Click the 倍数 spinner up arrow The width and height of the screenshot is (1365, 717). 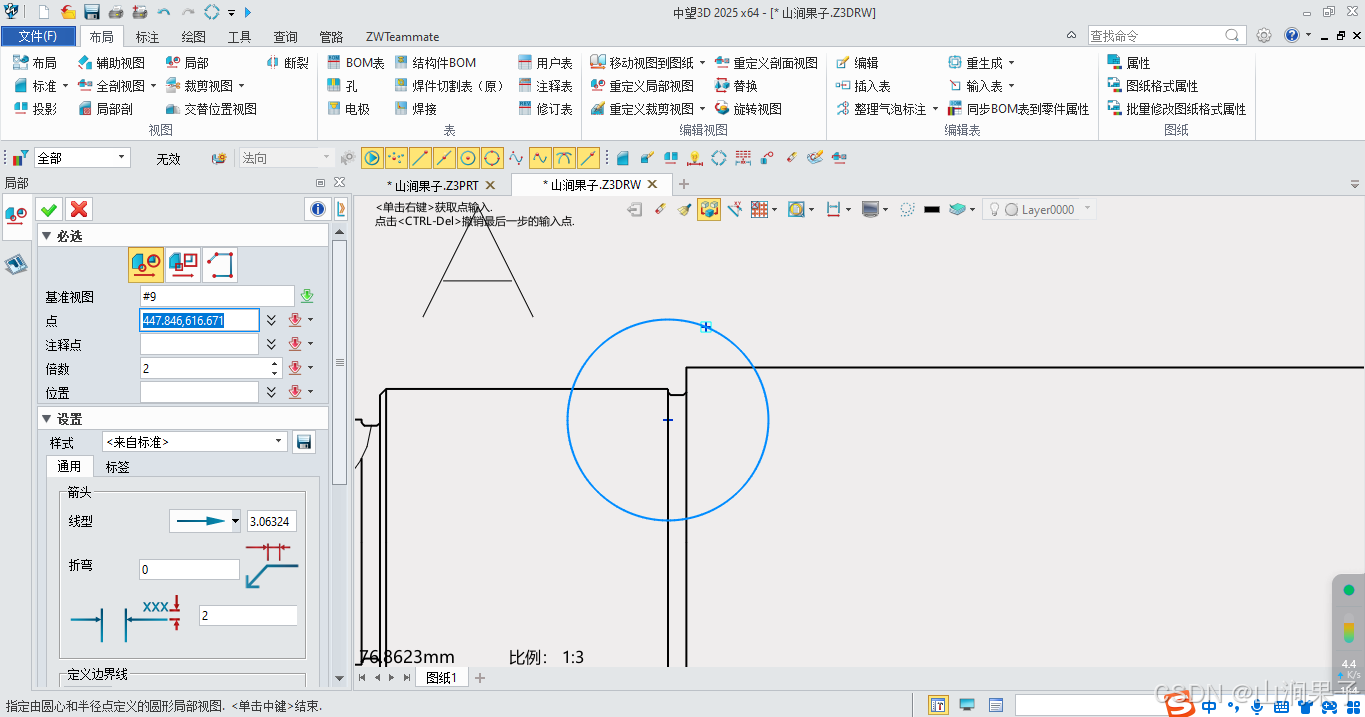274,363
